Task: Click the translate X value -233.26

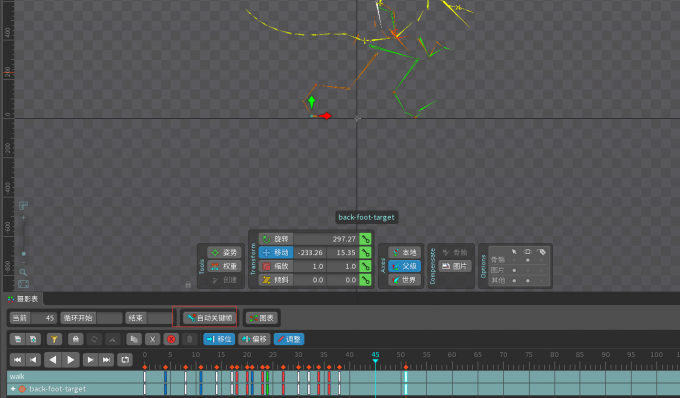Action: (310, 252)
